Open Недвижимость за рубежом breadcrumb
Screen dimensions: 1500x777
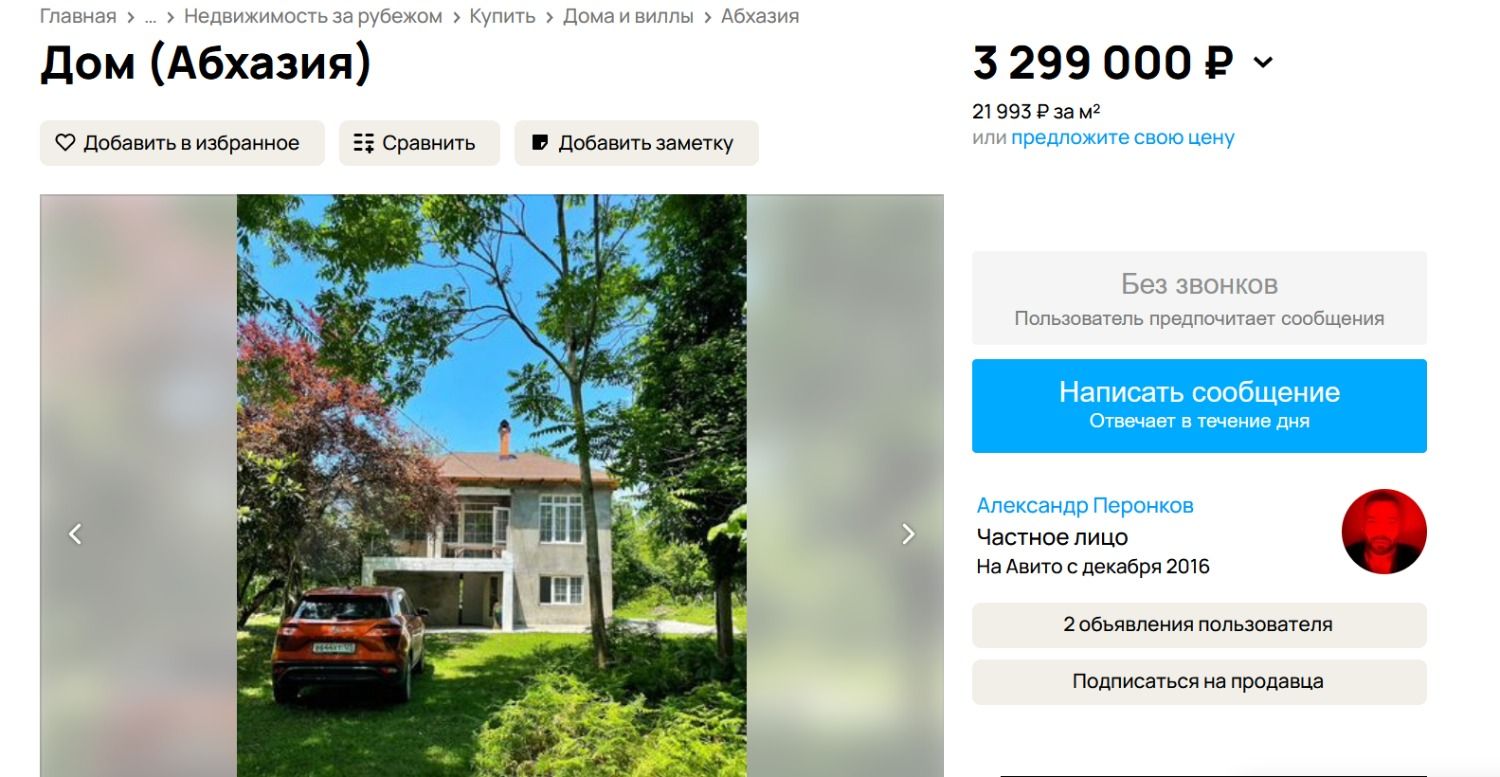(313, 17)
